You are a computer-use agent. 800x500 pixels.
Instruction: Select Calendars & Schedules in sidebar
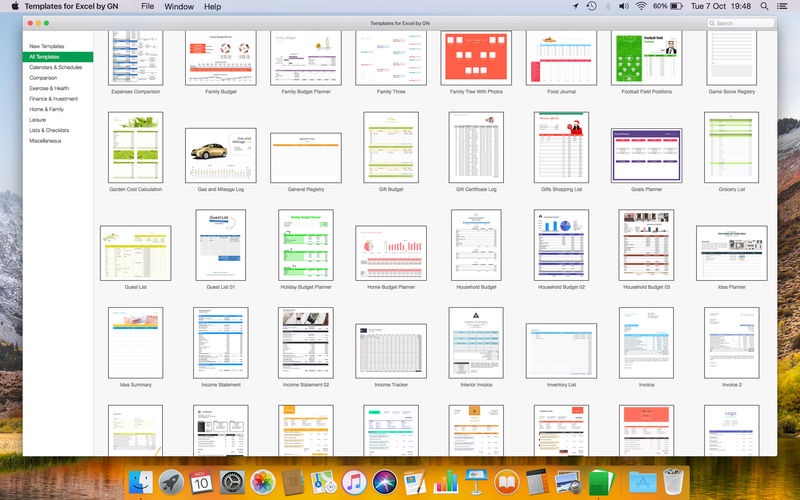point(56,67)
